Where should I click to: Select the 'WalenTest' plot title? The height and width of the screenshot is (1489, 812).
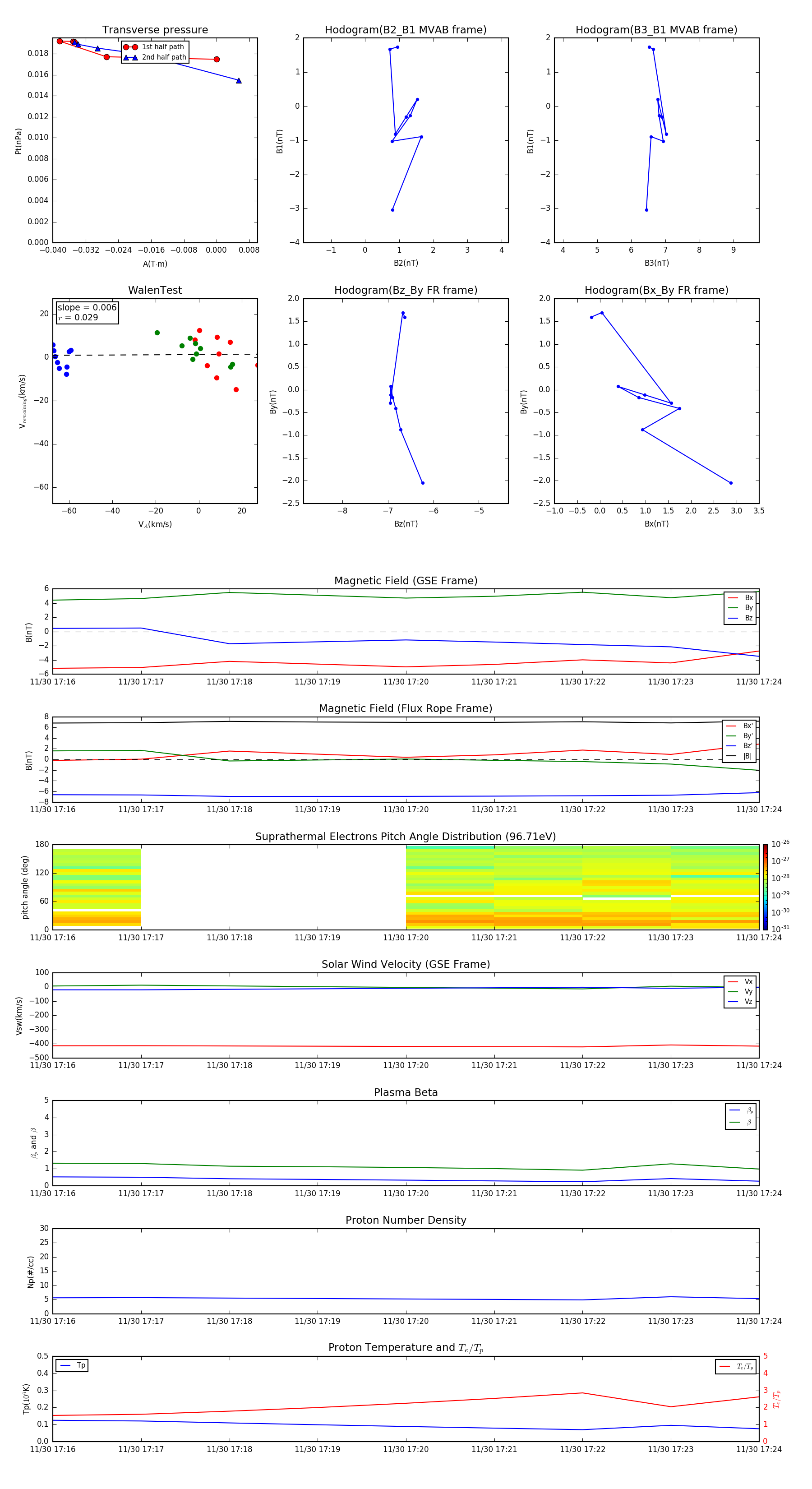click(x=155, y=290)
